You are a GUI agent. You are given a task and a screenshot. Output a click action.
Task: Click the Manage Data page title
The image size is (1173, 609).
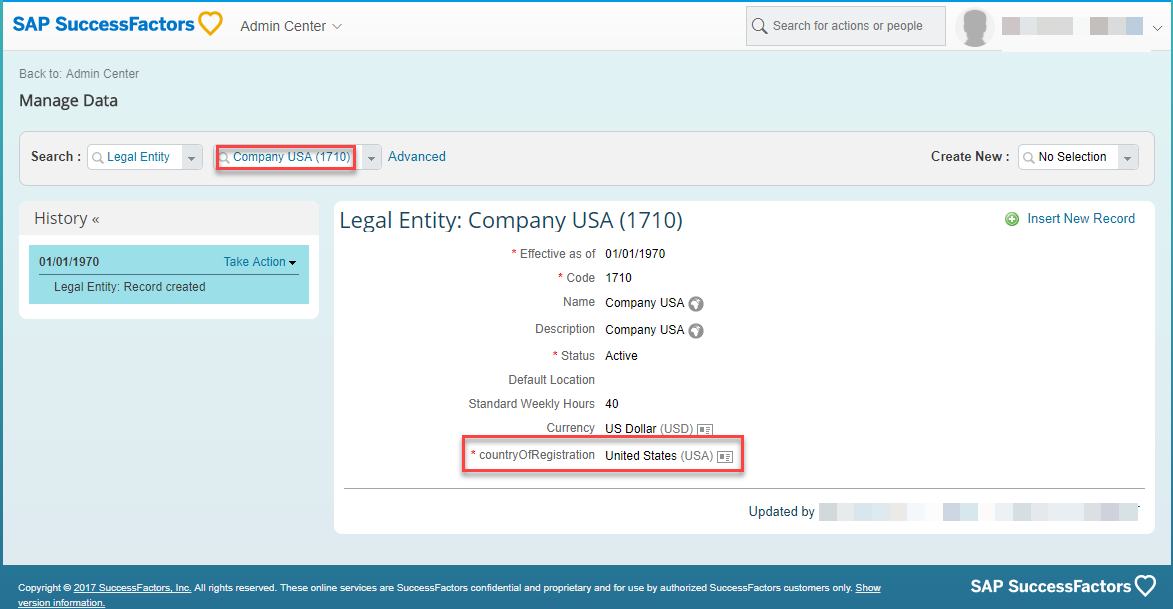coord(68,100)
